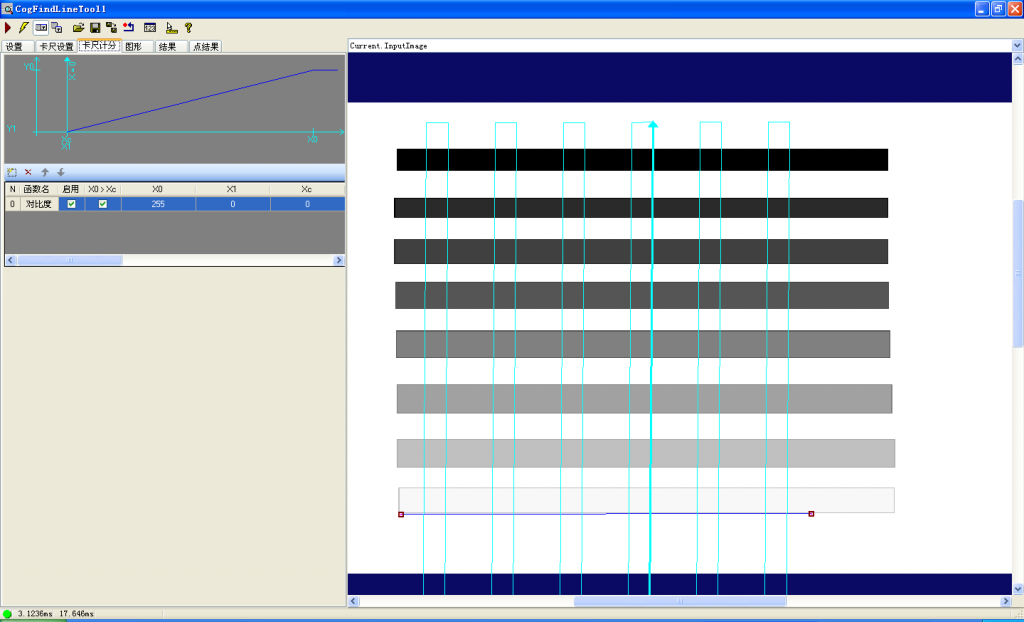Click the X1 column header
This screenshot has height=622, width=1024.
coord(232,189)
